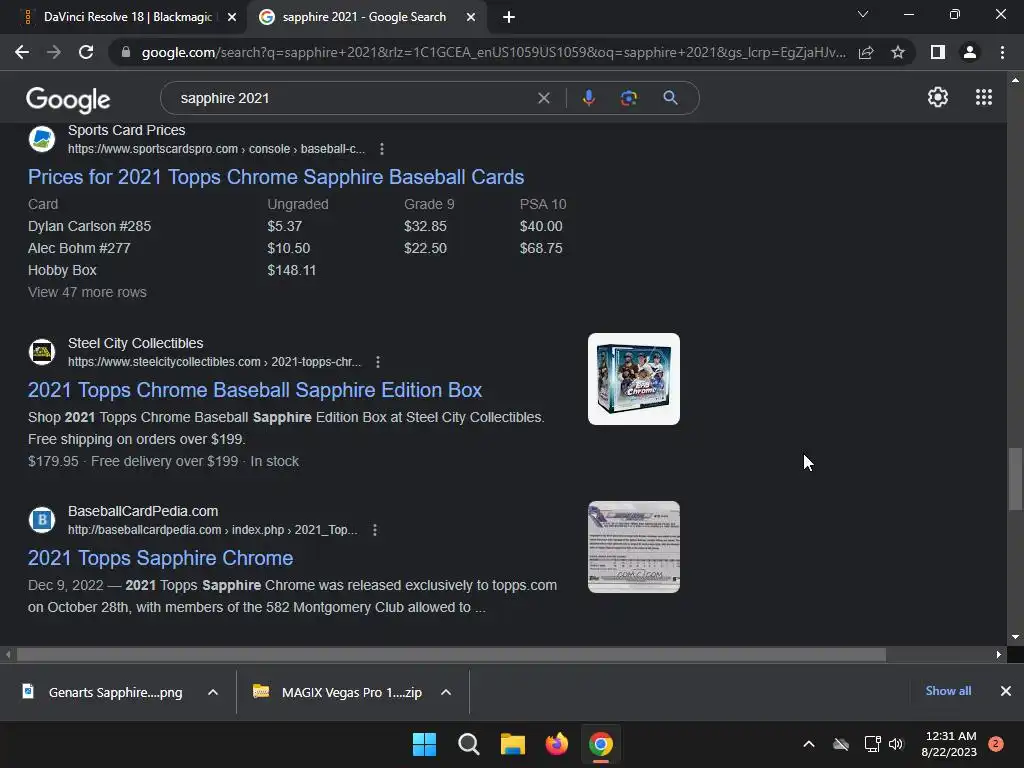
Task: Click the horizontal scrollbar thumb
Action: click(451, 654)
